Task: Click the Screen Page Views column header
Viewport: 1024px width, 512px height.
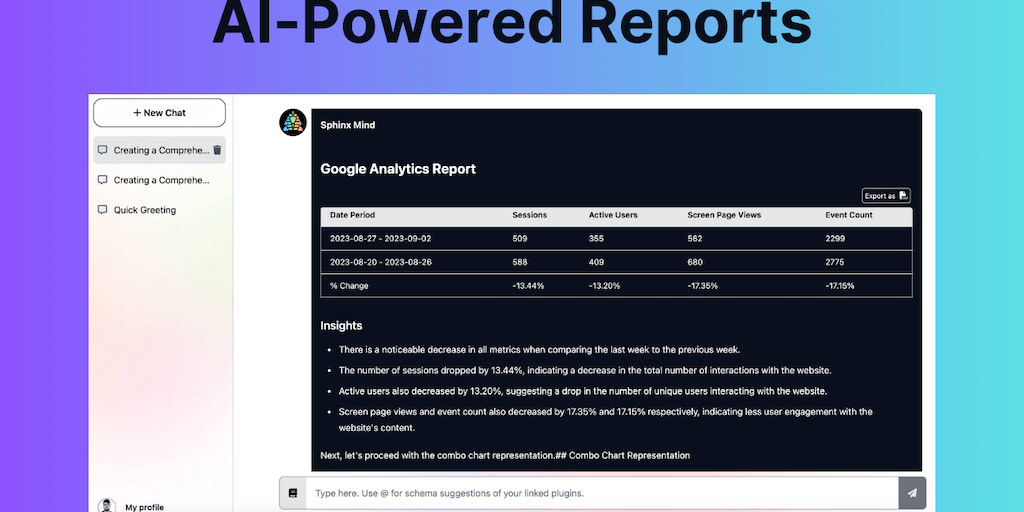Action: 725,215
